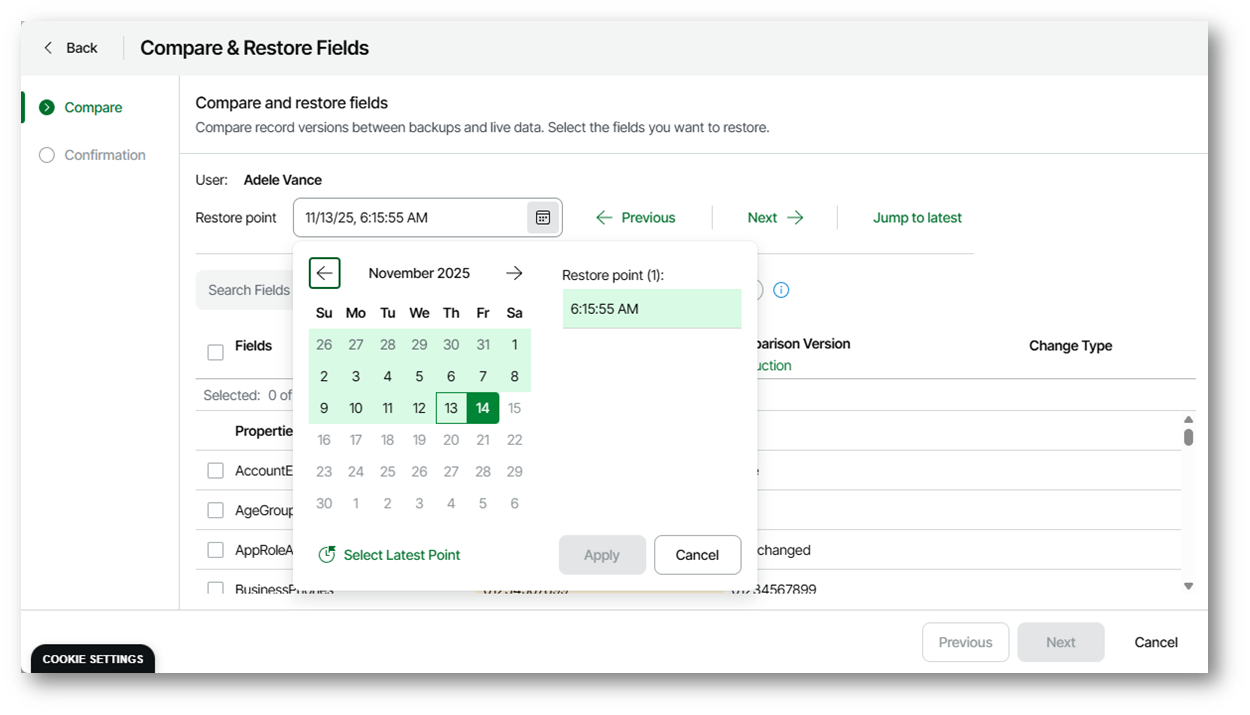Choose the 6:15:55 AM restore point
Image resolution: width=1250 pixels, height=715 pixels.
pyautogui.click(x=651, y=309)
